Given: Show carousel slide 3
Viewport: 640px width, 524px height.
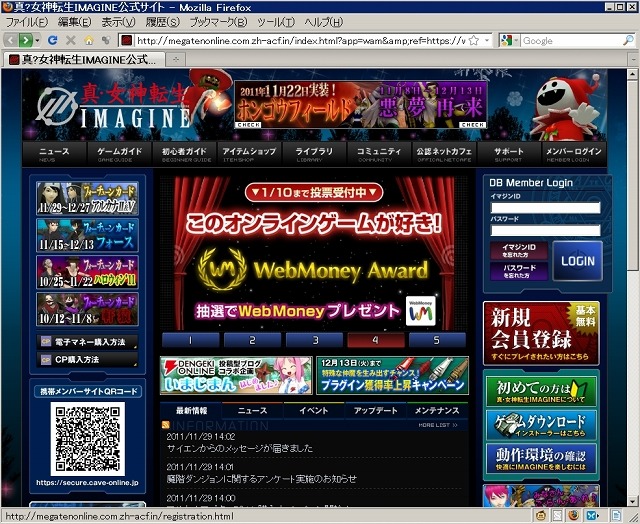Looking at the screenshot, I should [314, 340].
